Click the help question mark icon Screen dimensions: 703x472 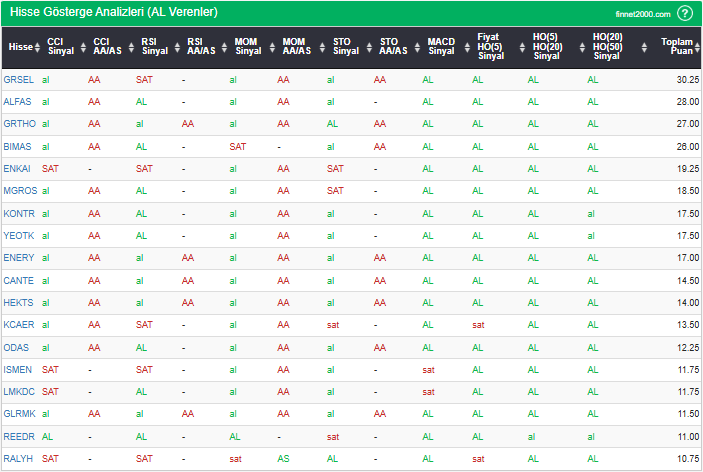pos(684,13)
